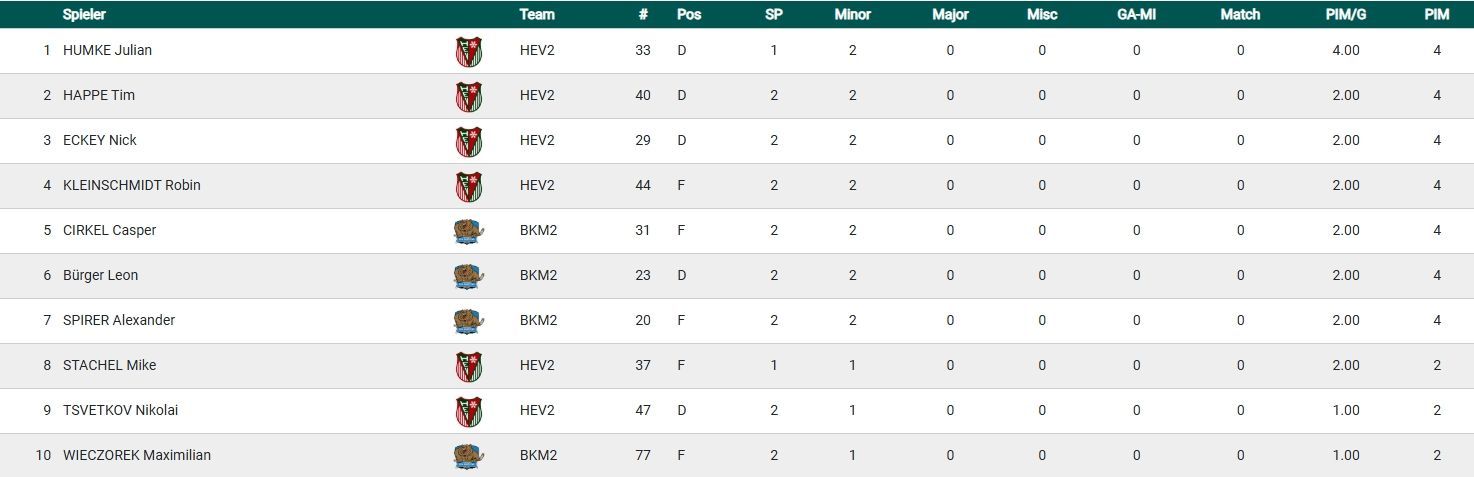Click BKM2 team logo beside CIRKEL Casper
The image size is (1474, 477).
coord(468,231)
